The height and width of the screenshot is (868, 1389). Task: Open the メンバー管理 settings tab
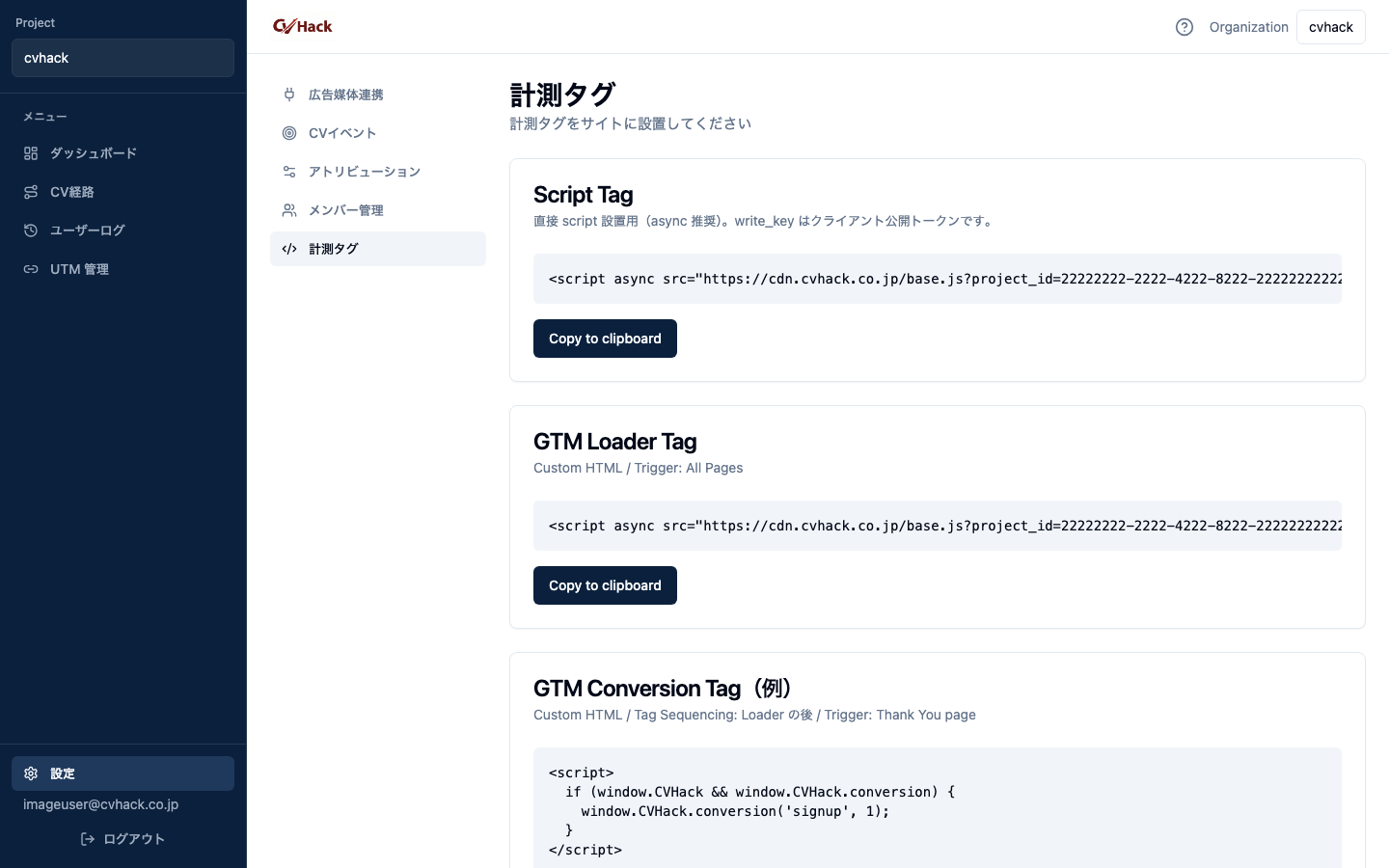coord(378,210)
